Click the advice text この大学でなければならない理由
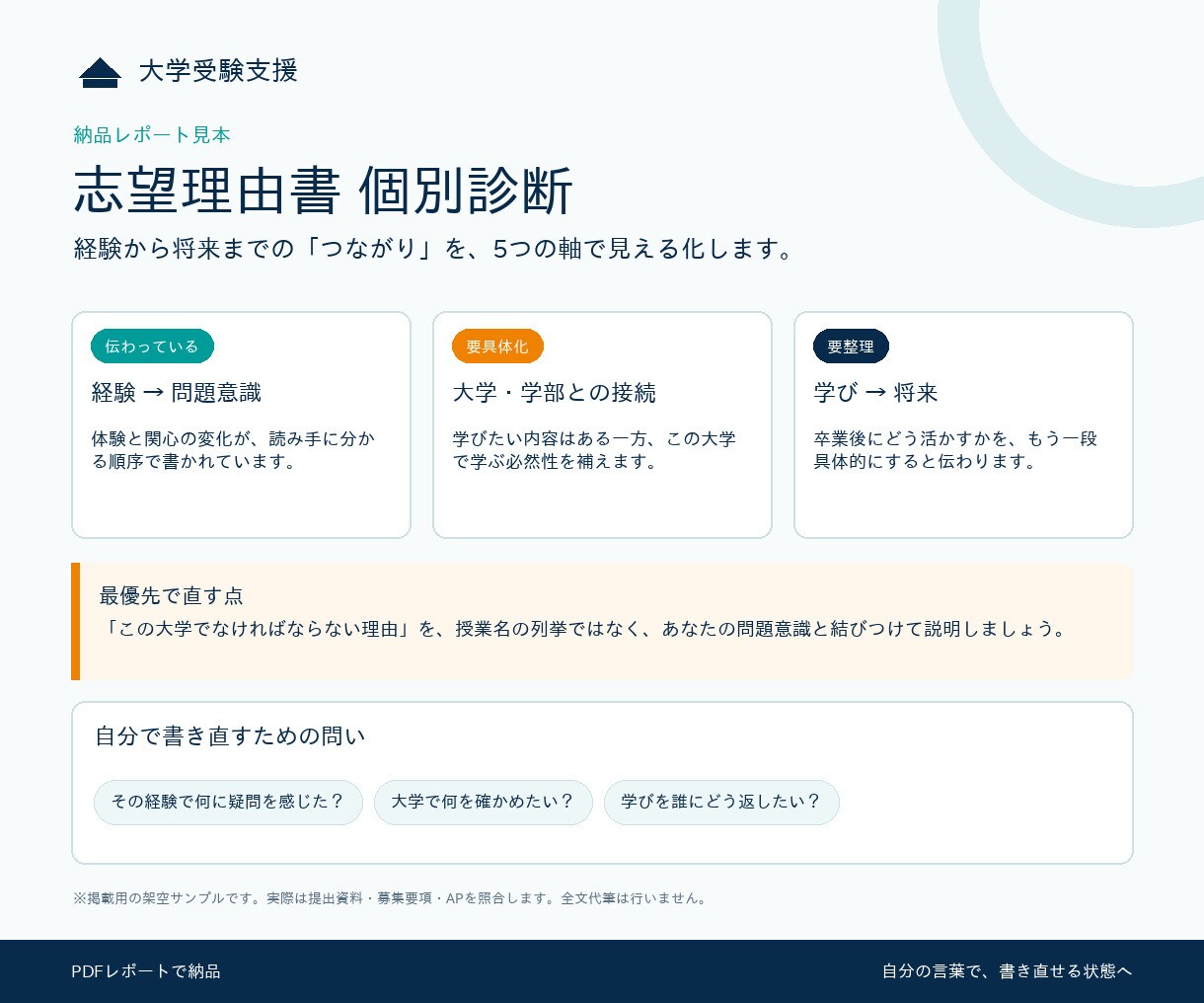The image size is (1204, 1003). [x=585, y=629]
